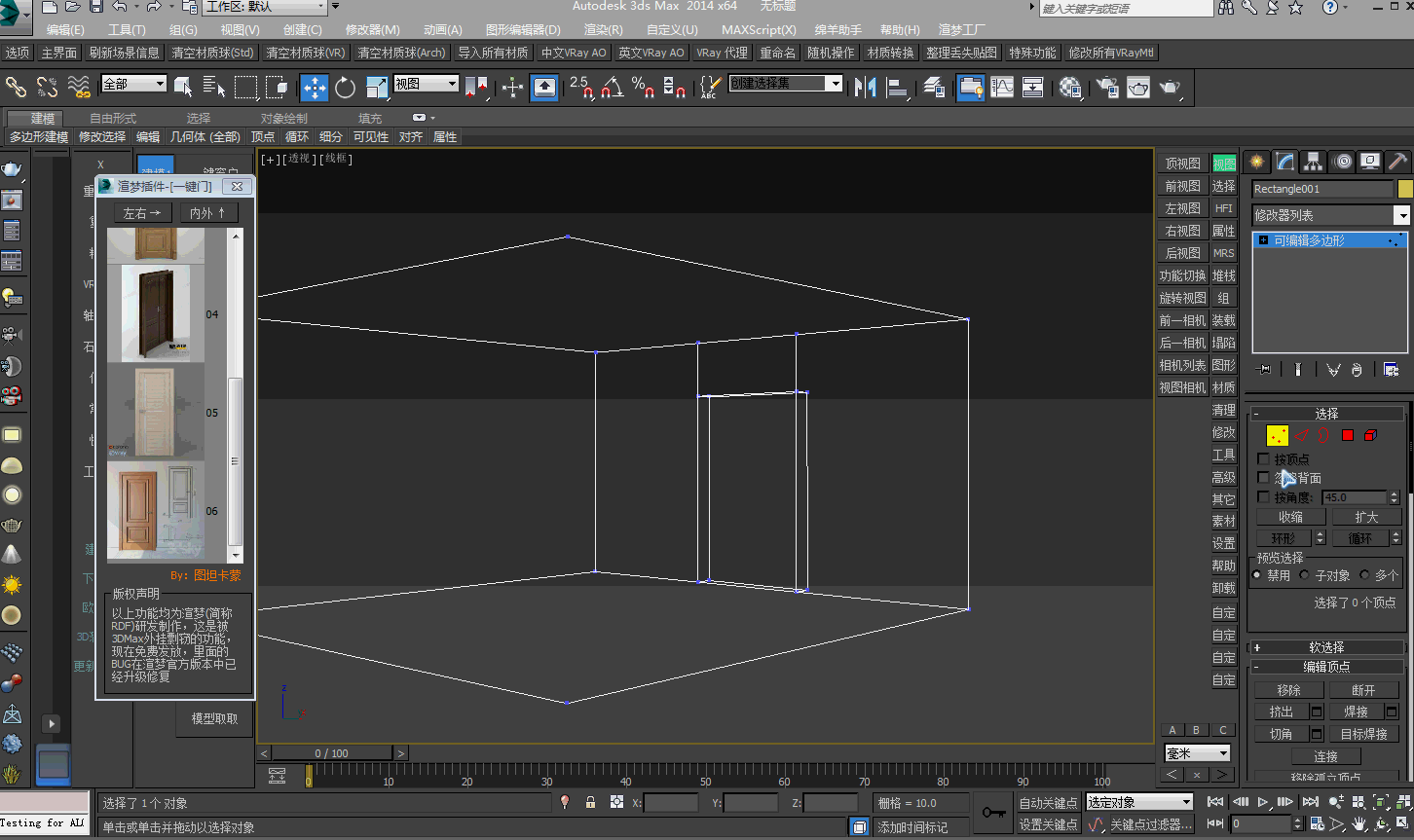Click the object color swatch beside Rectangle001
1414x840 pixels.
[1404, 189]
